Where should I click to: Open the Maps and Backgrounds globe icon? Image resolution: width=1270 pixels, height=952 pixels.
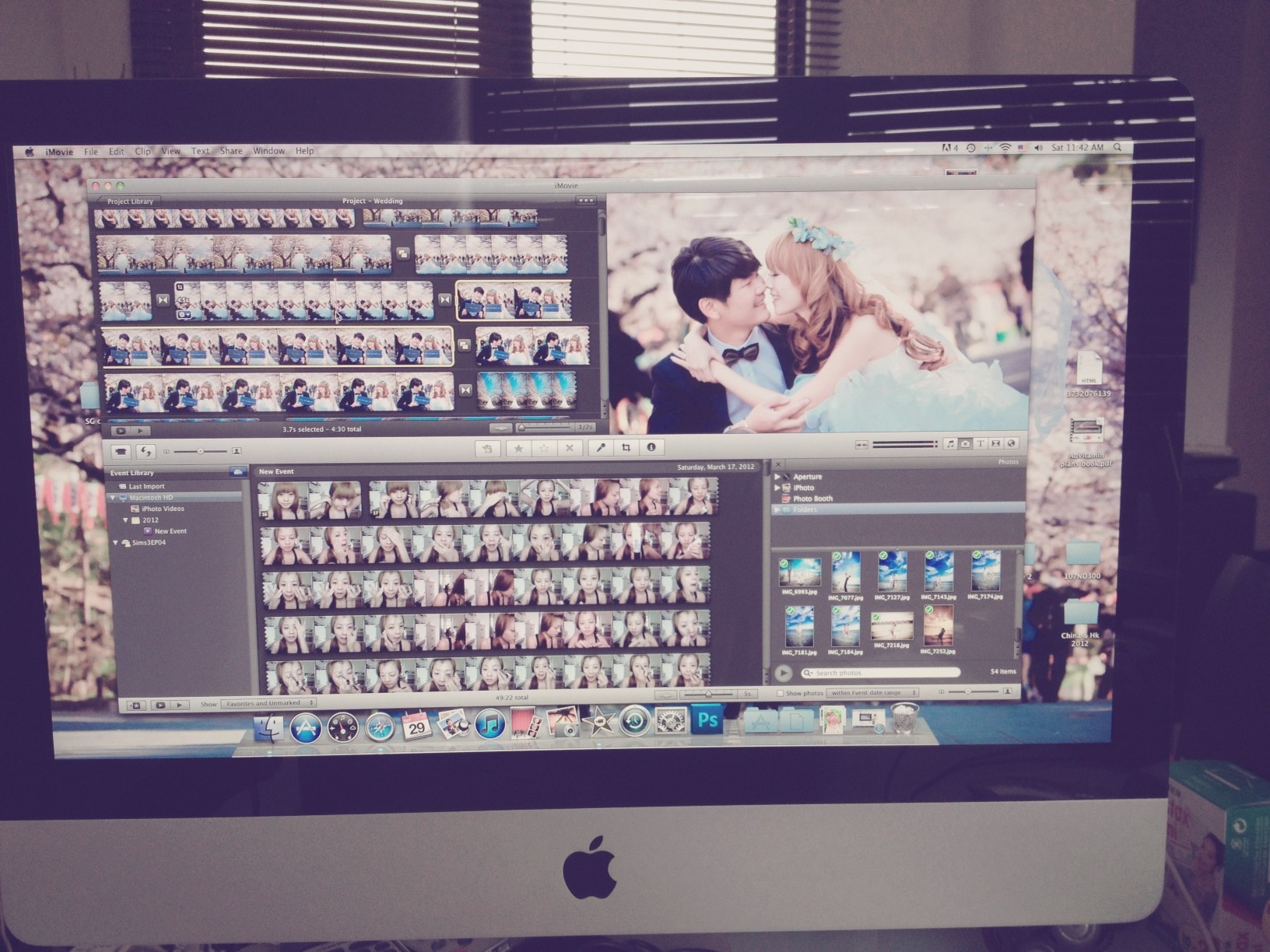pos(1011,443)
